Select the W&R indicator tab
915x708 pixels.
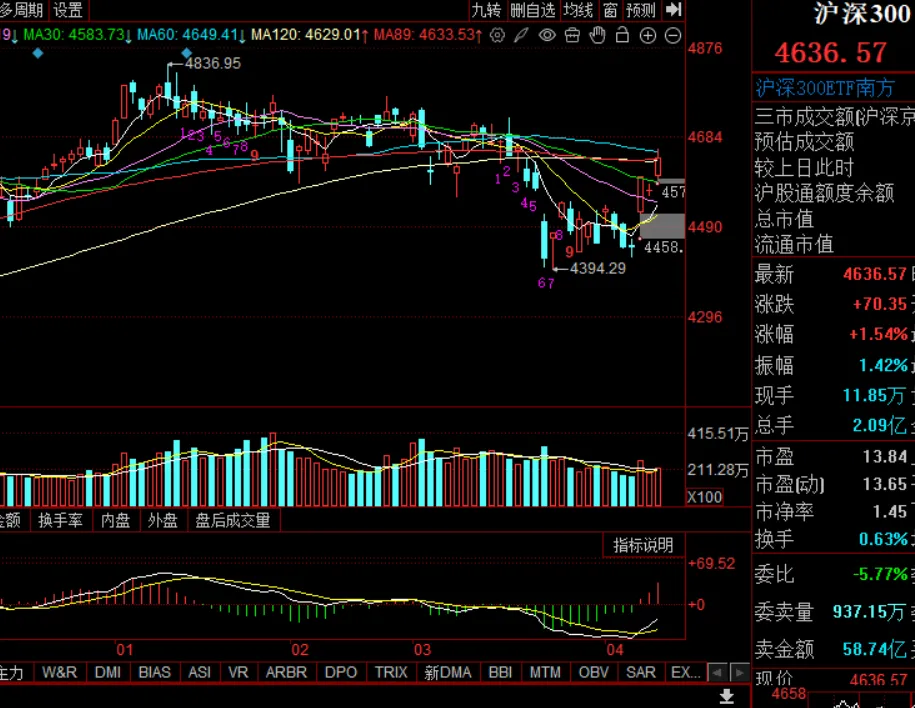tap(60, 672)
